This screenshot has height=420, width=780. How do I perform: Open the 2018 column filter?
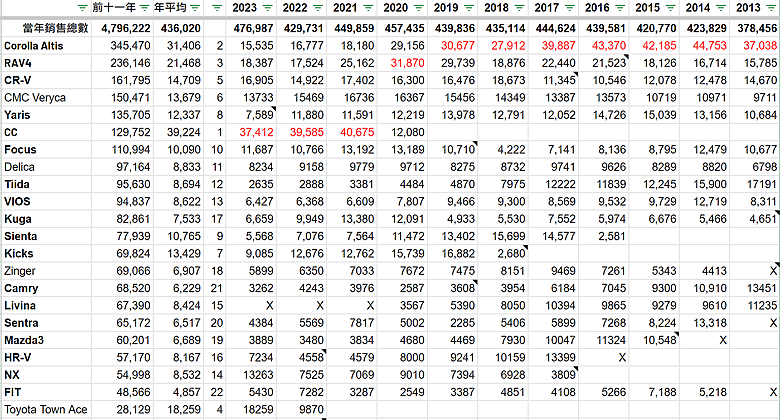(519, 8)
